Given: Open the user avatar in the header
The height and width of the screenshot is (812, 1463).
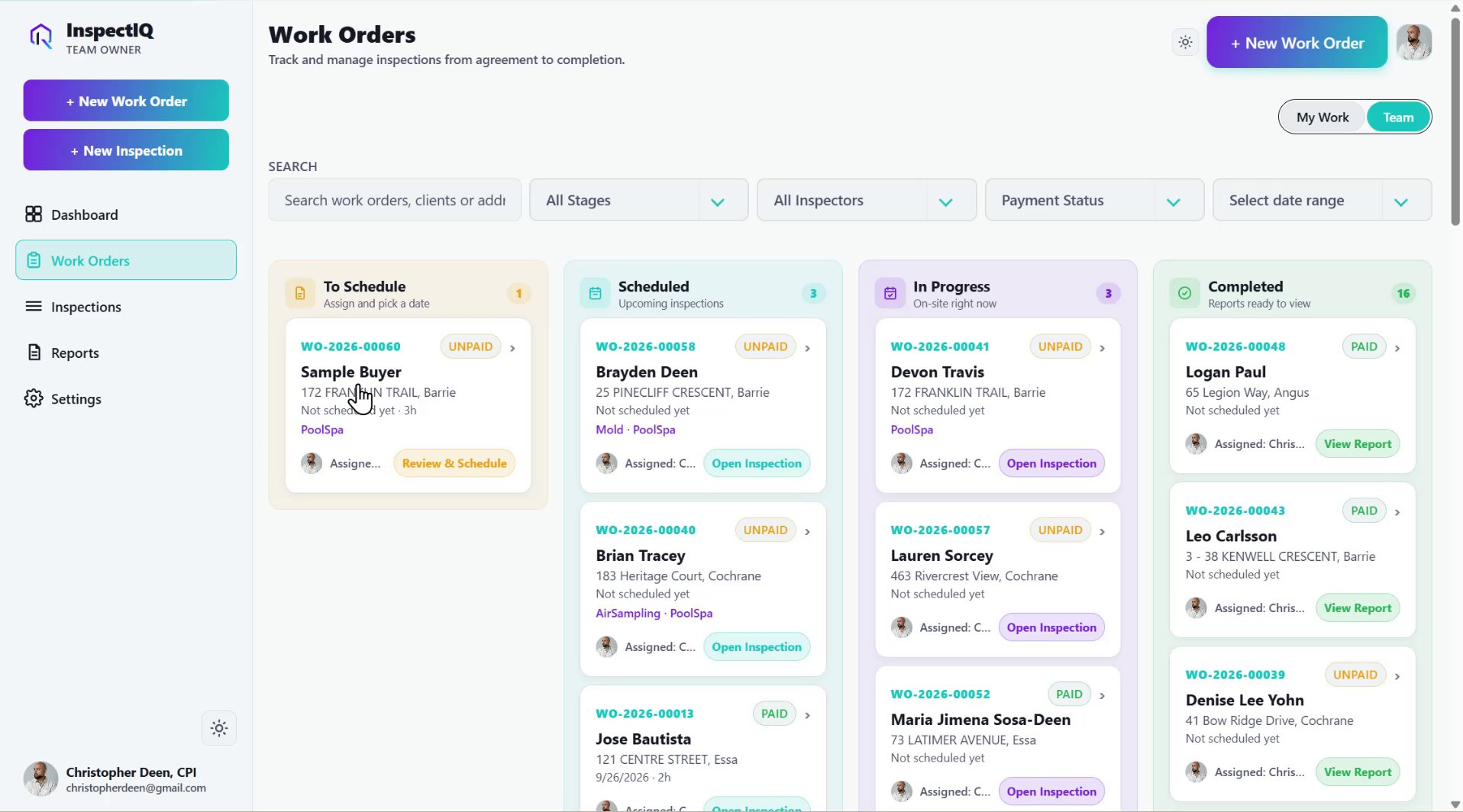Looking at the screenshot, I should click(1414, 42).
